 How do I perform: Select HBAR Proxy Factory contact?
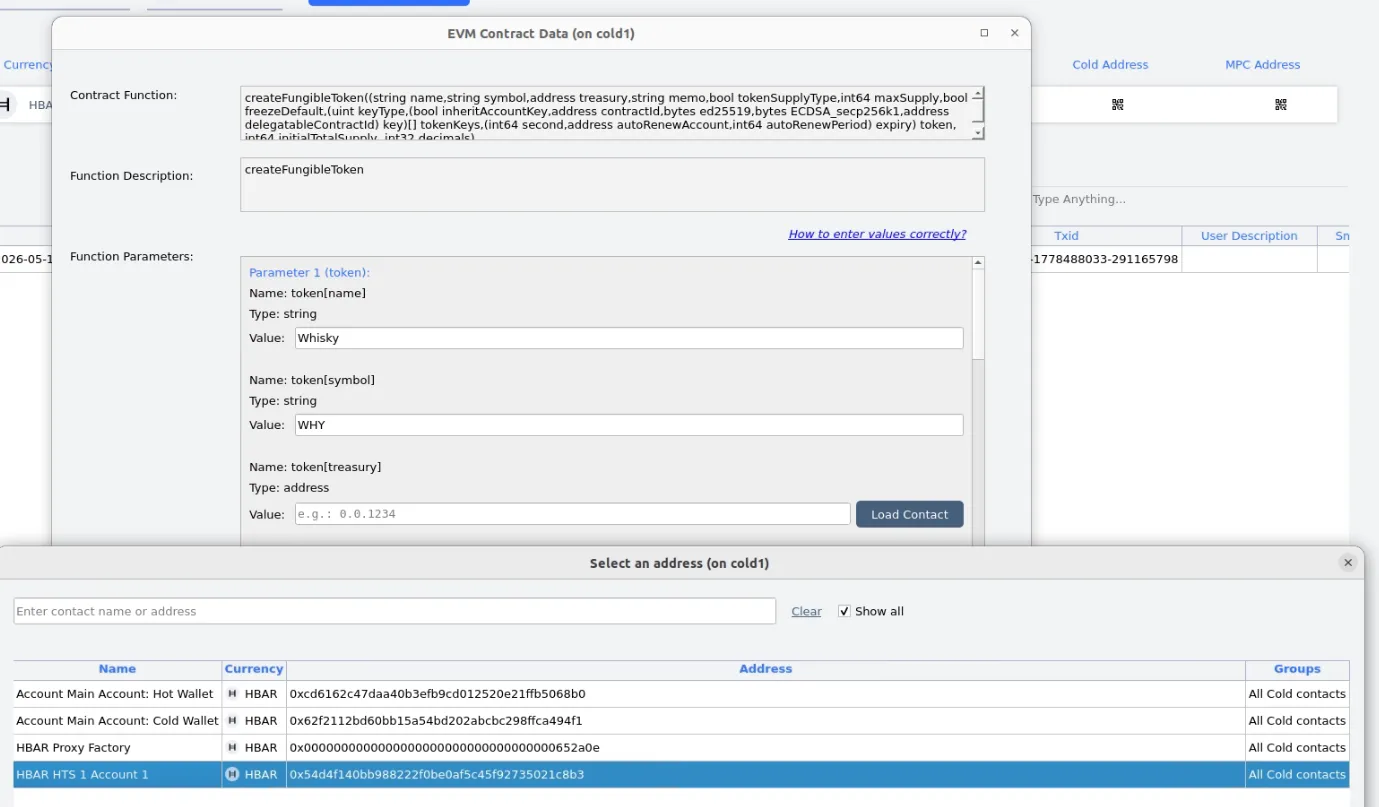point(681,748)
